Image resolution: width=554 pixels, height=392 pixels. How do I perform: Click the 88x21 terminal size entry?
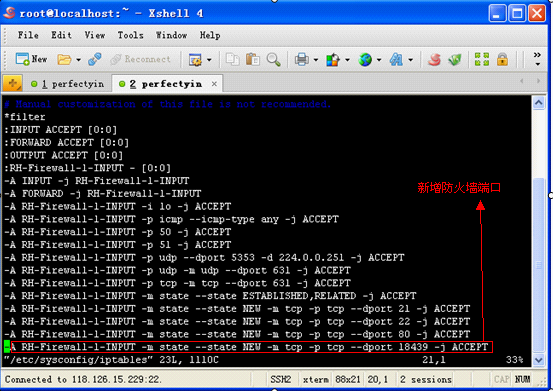click(348, 380)
